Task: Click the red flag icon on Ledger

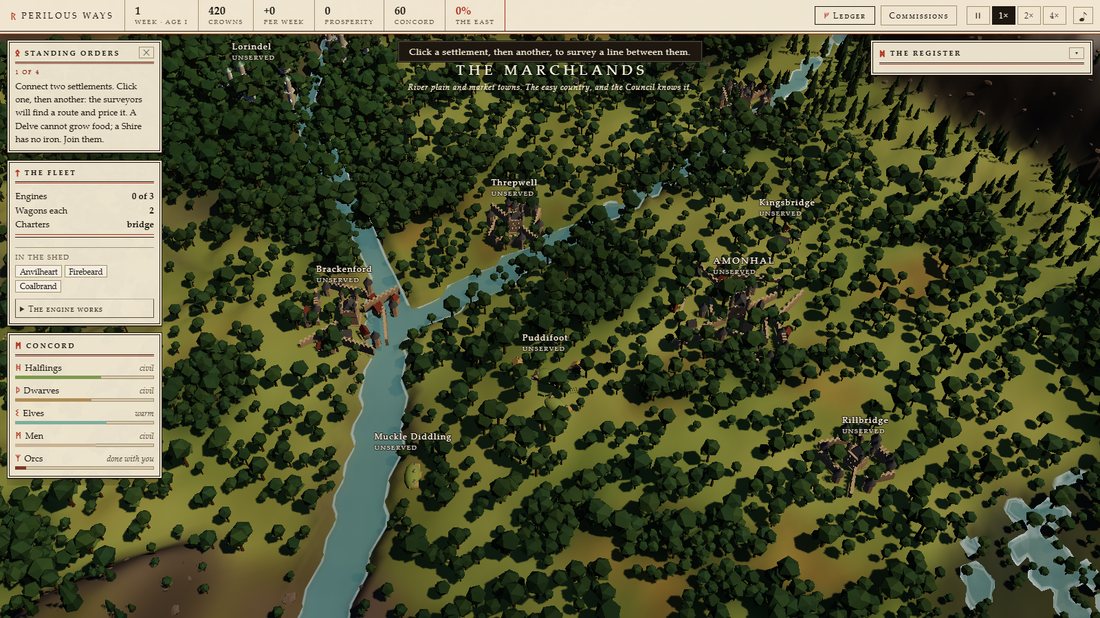Action: [x=826, y=15]
